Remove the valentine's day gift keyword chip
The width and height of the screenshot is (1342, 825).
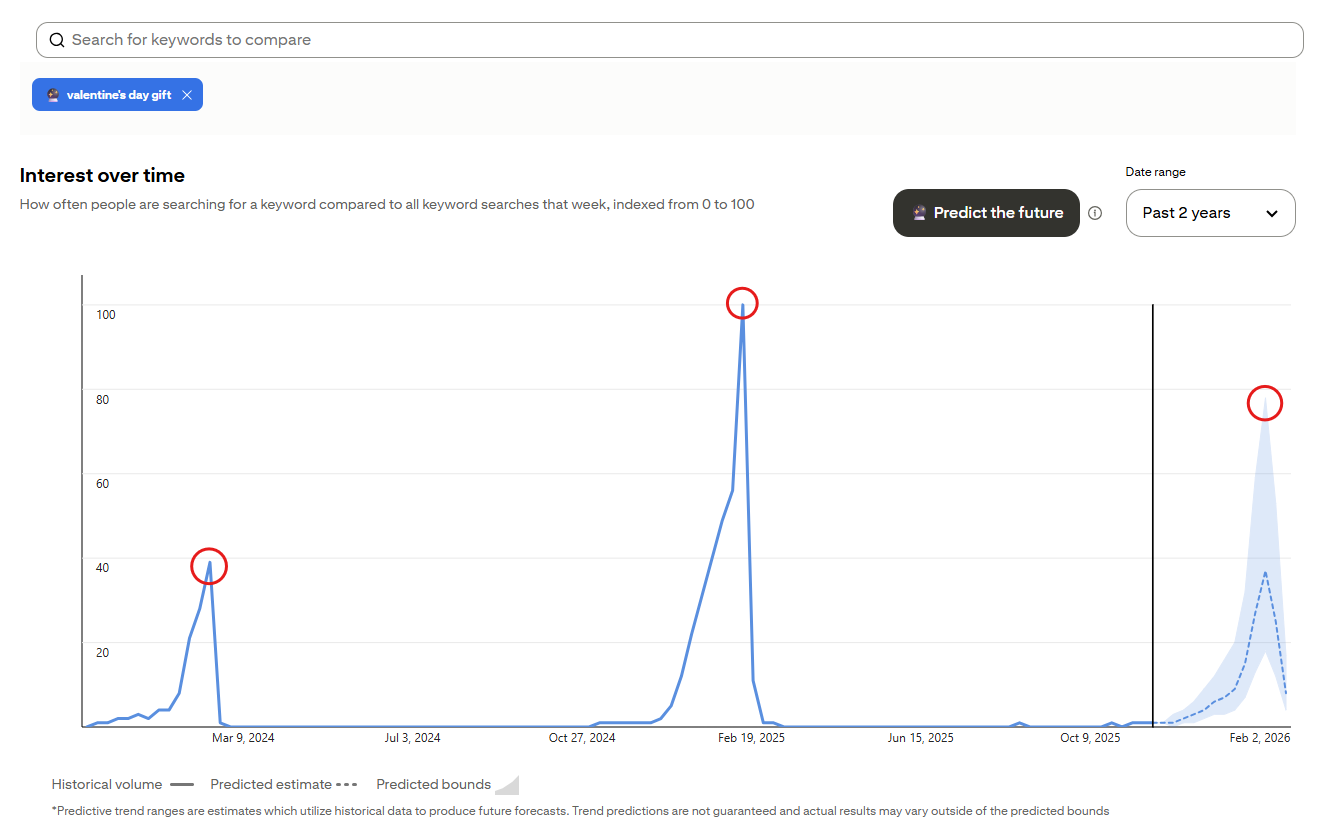point(187,95)
